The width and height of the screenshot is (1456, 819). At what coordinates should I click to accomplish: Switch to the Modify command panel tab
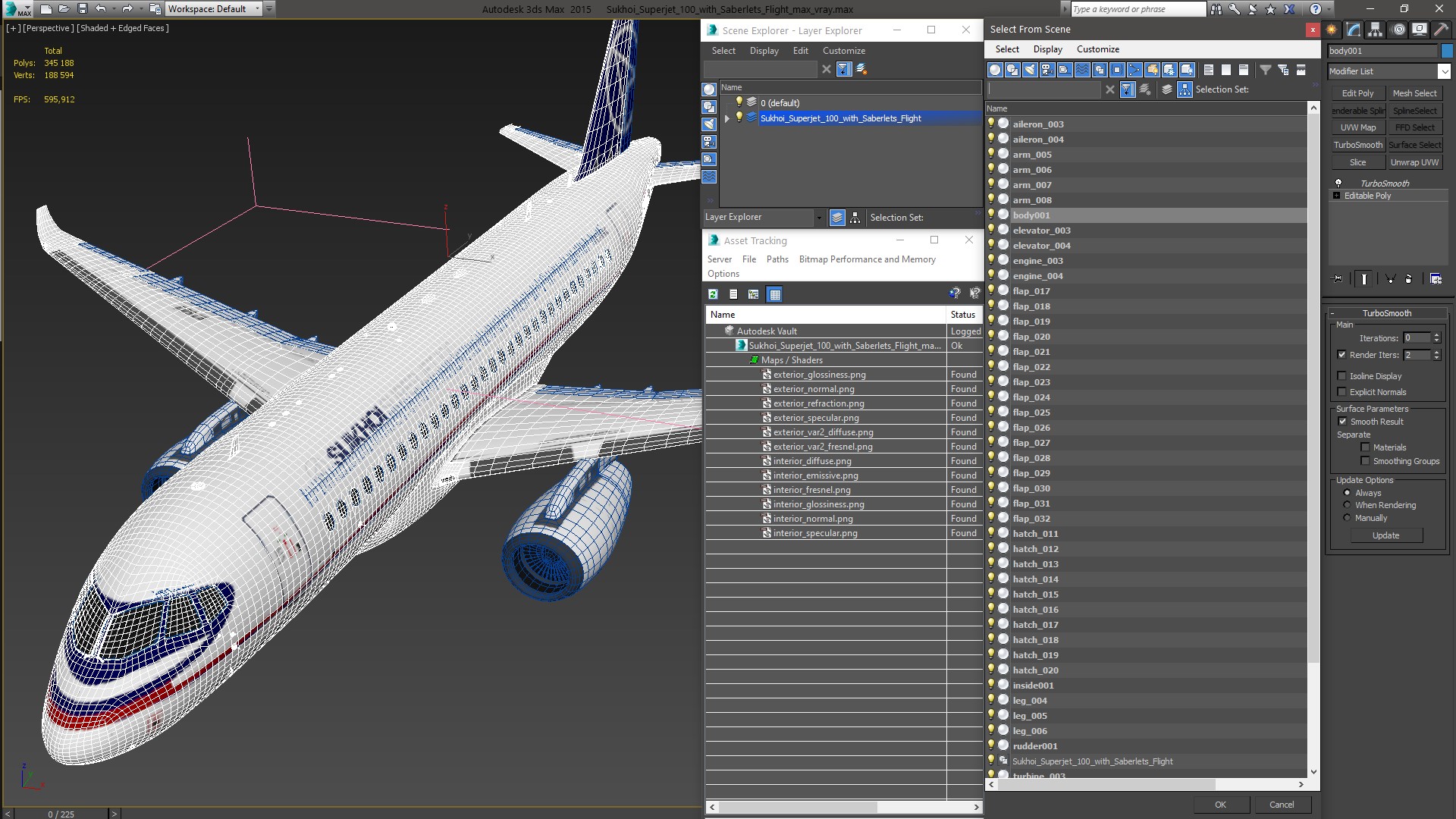click(1354, 30)
